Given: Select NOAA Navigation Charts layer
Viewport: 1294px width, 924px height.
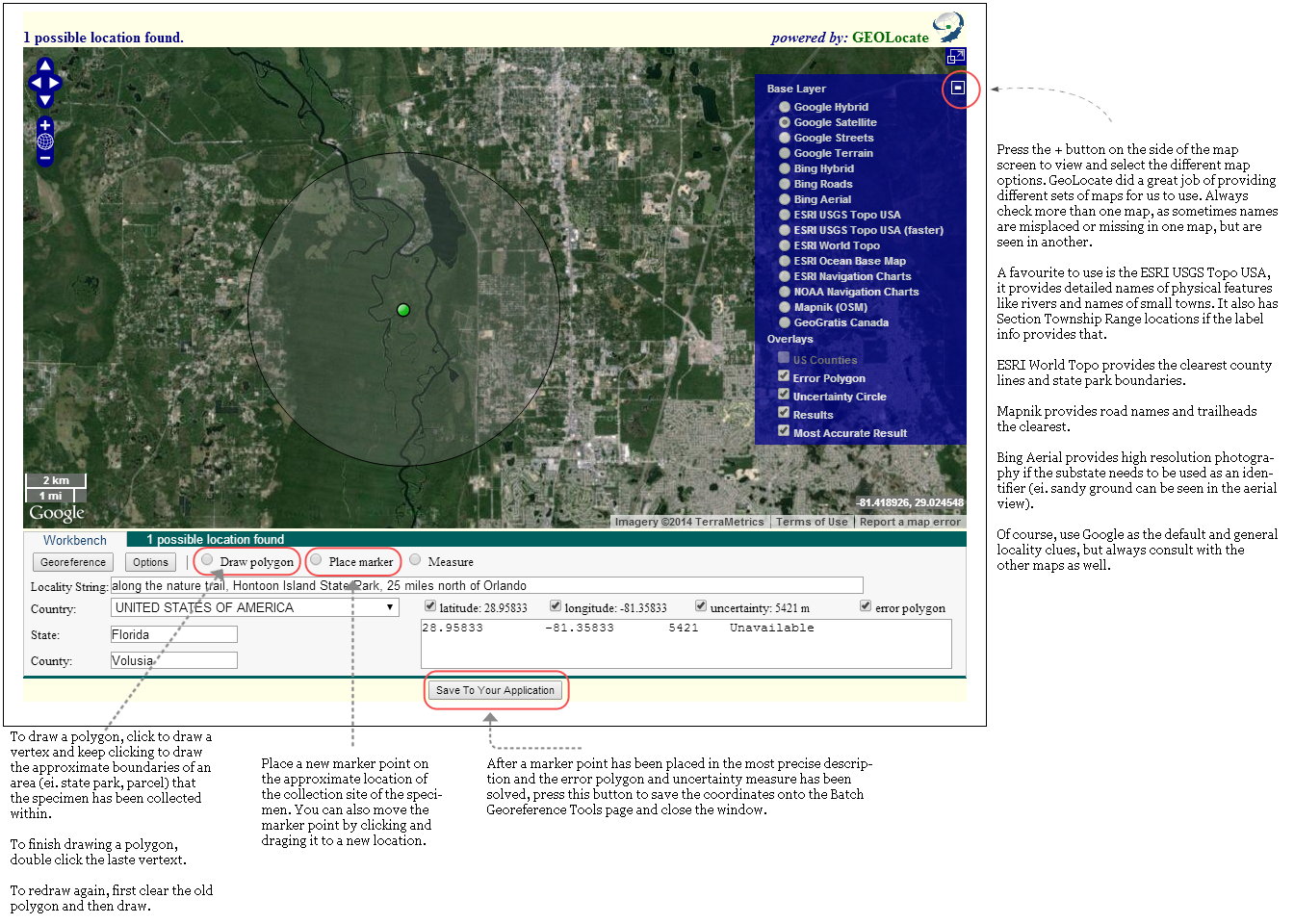Looking at the screenshot, I should coord(785,292).
